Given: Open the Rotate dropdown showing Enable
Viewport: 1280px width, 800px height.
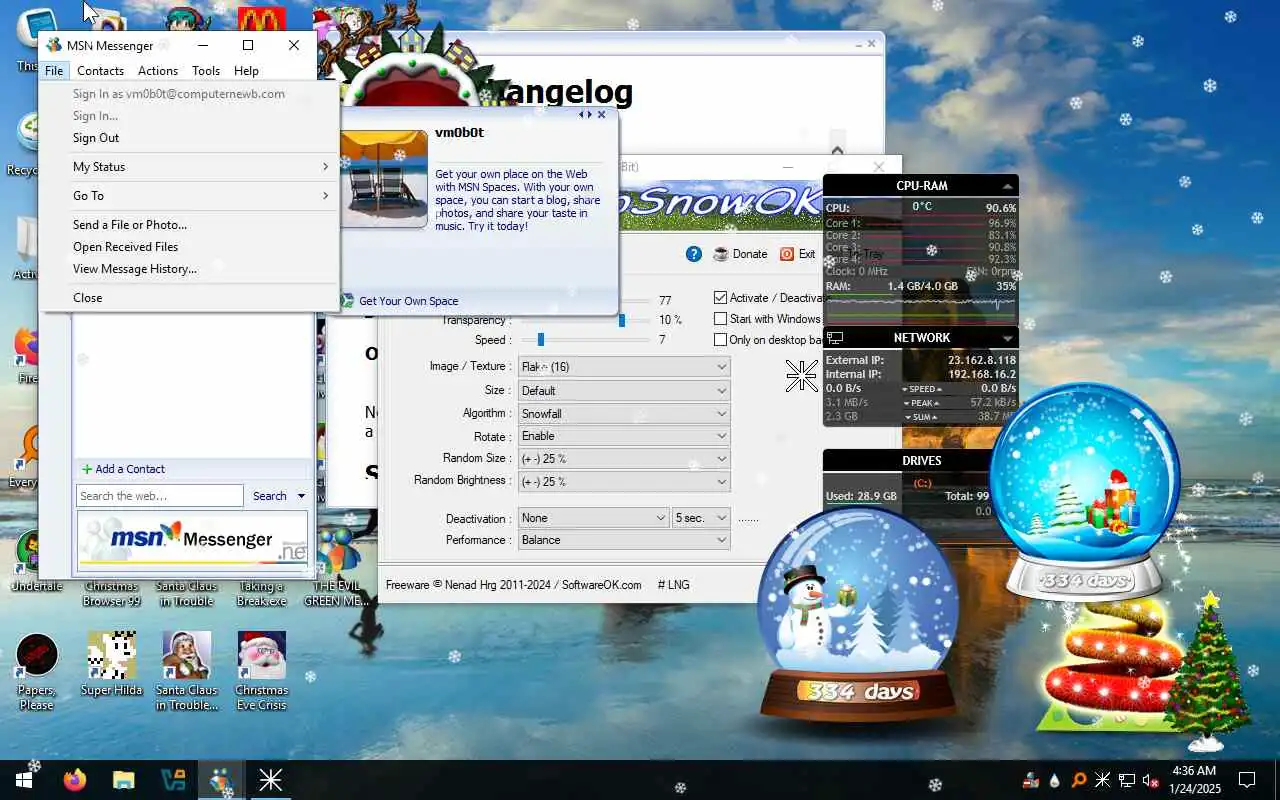Looking at the screenshot, I should [x=624, y=436].
